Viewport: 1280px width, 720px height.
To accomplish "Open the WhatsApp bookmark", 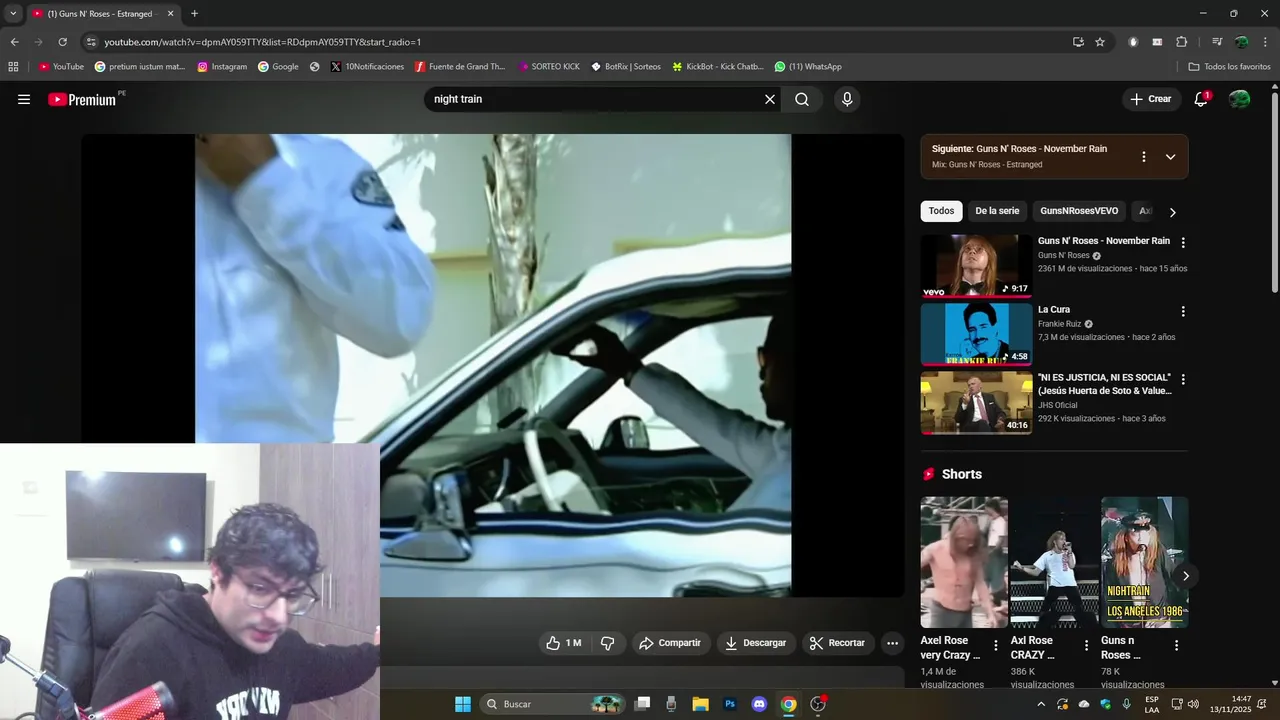I will pos(808,67).
